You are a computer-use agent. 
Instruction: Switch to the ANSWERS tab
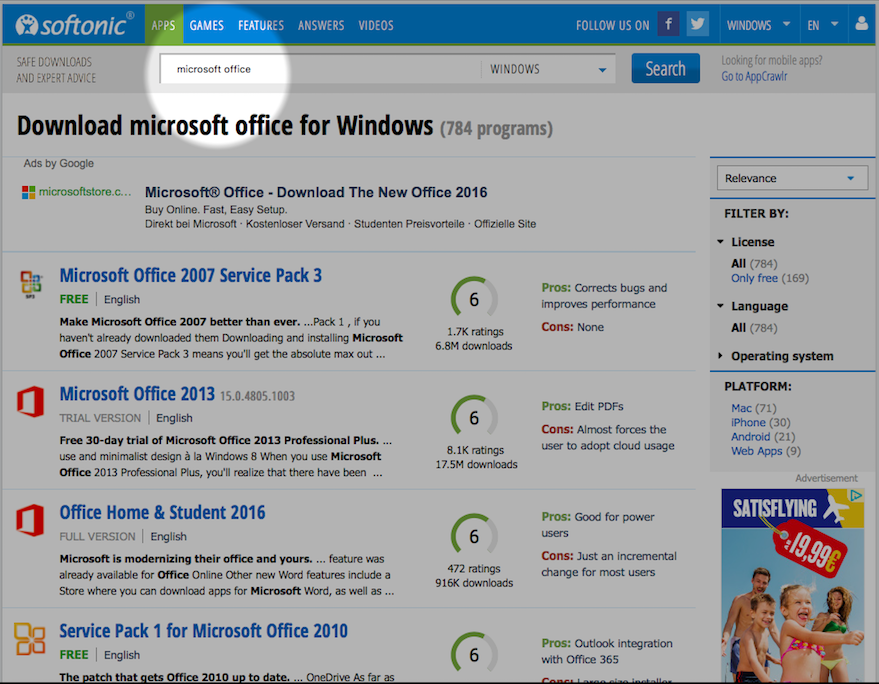click(321, 25)
